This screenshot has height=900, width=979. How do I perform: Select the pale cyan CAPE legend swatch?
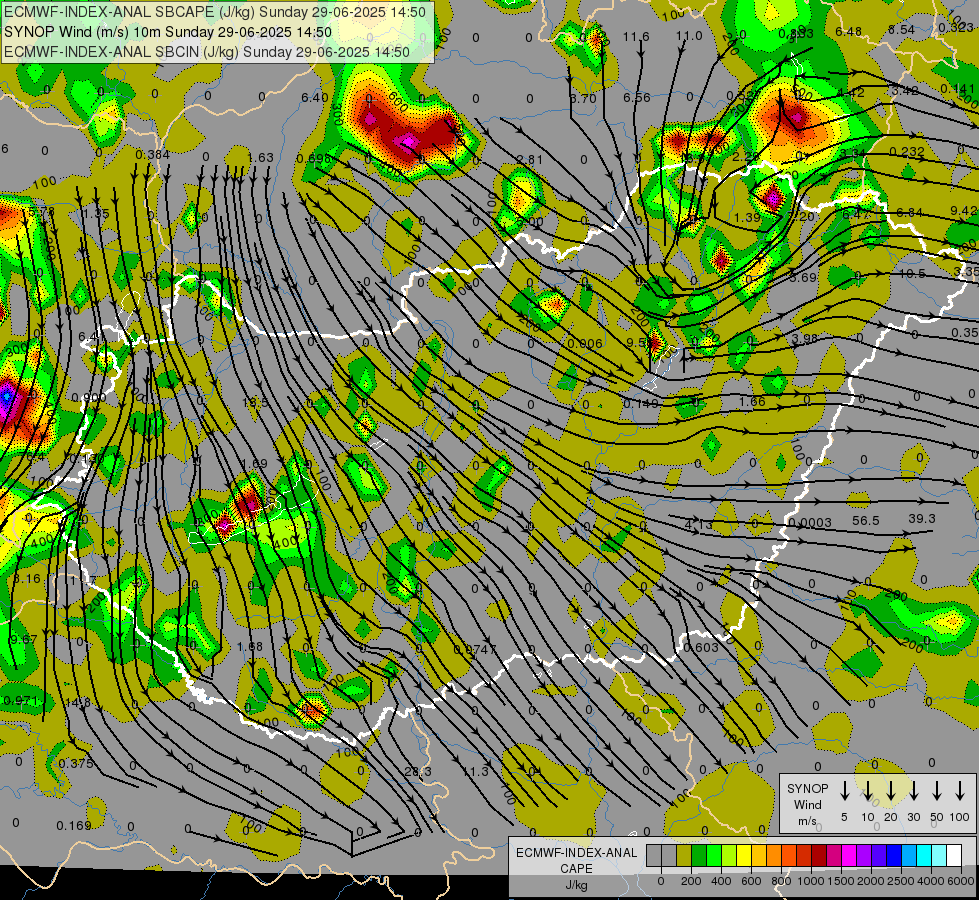pyautogui.click(x=938, y=856)
